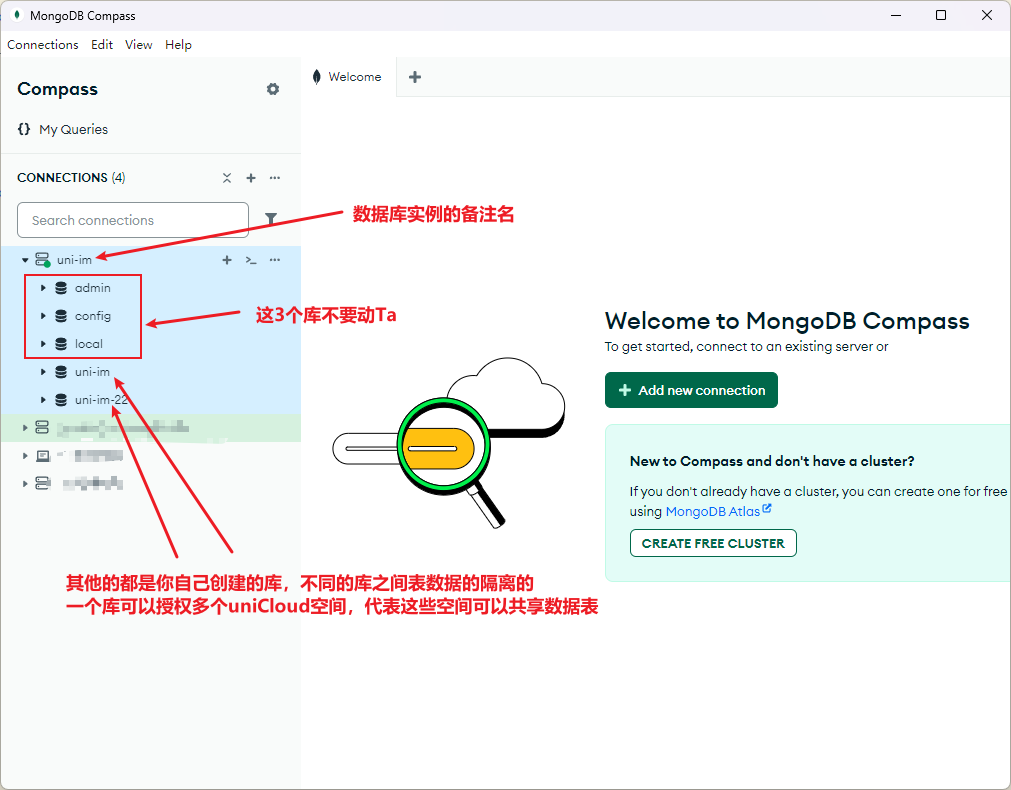Expand the last blurred connection
Viewport: 1011px width, 790px height.
[25, 484]
